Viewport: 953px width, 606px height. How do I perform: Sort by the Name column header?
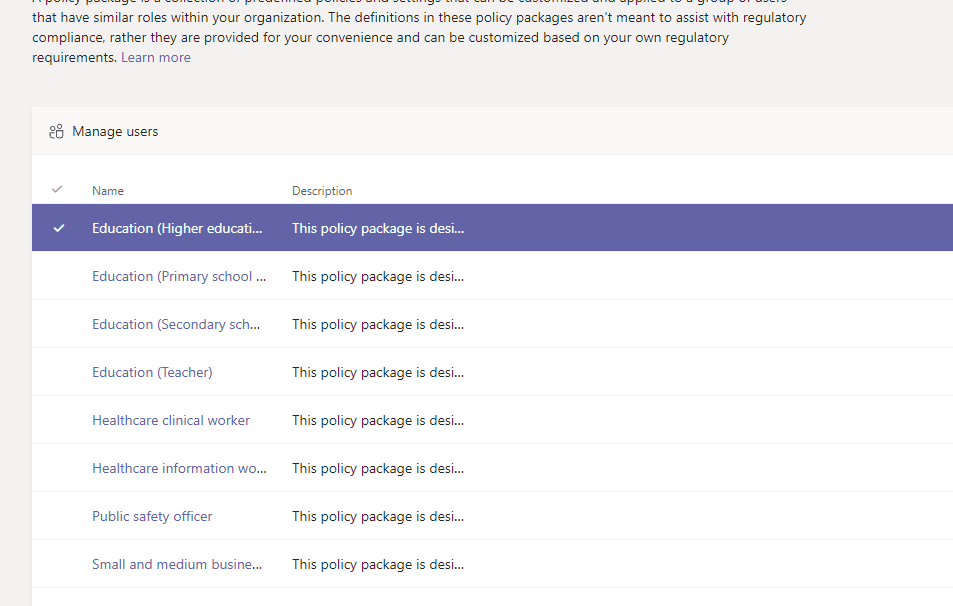(x=108, y=191)
